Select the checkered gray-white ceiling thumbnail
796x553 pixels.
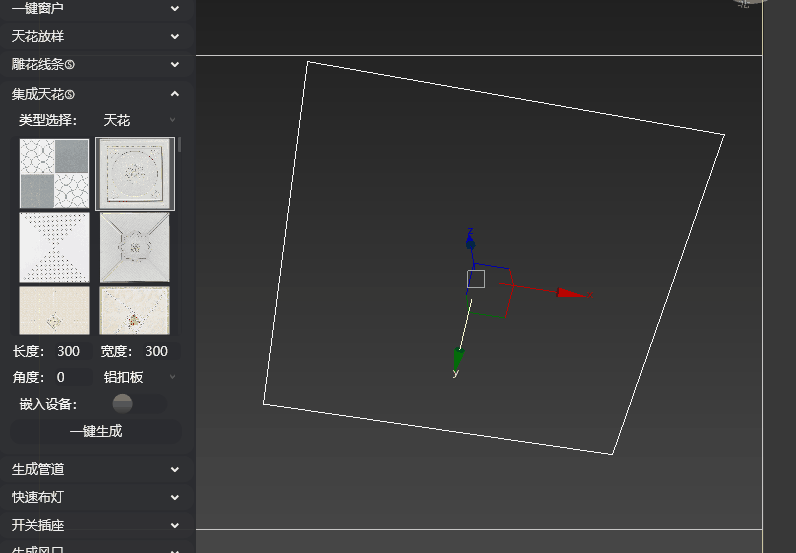(x=54, y=174)
